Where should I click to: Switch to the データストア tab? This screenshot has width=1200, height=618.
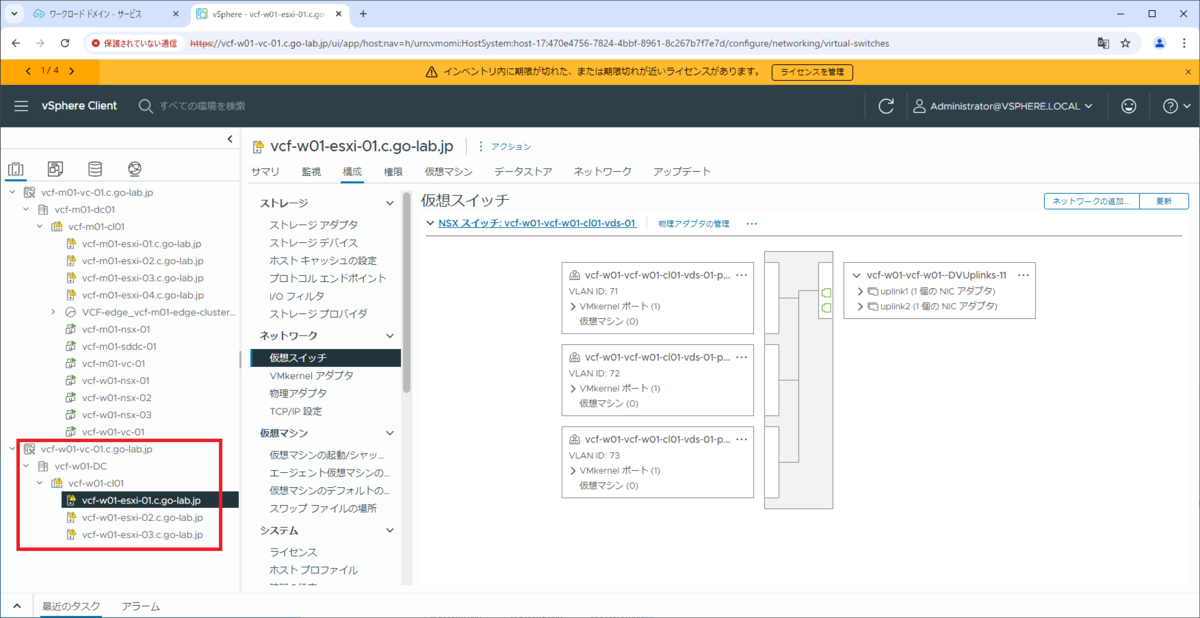coord(523,172)
